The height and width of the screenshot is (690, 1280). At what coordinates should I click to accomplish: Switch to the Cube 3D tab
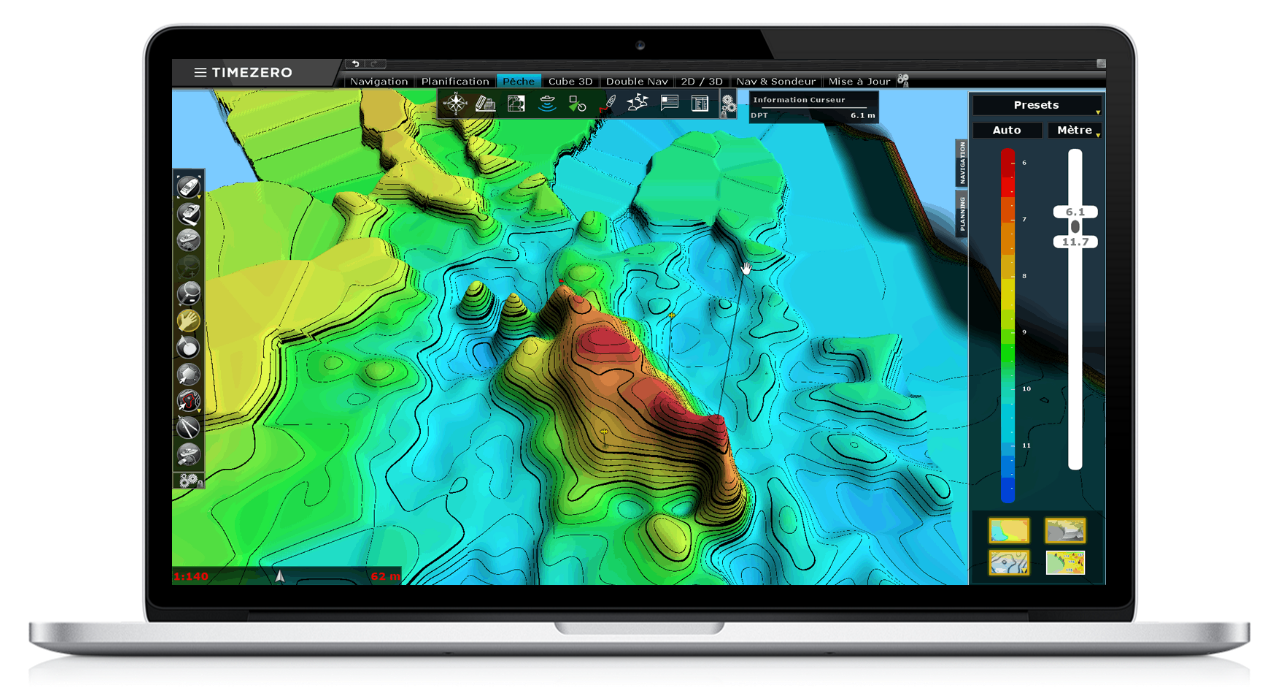pos(572,81)
